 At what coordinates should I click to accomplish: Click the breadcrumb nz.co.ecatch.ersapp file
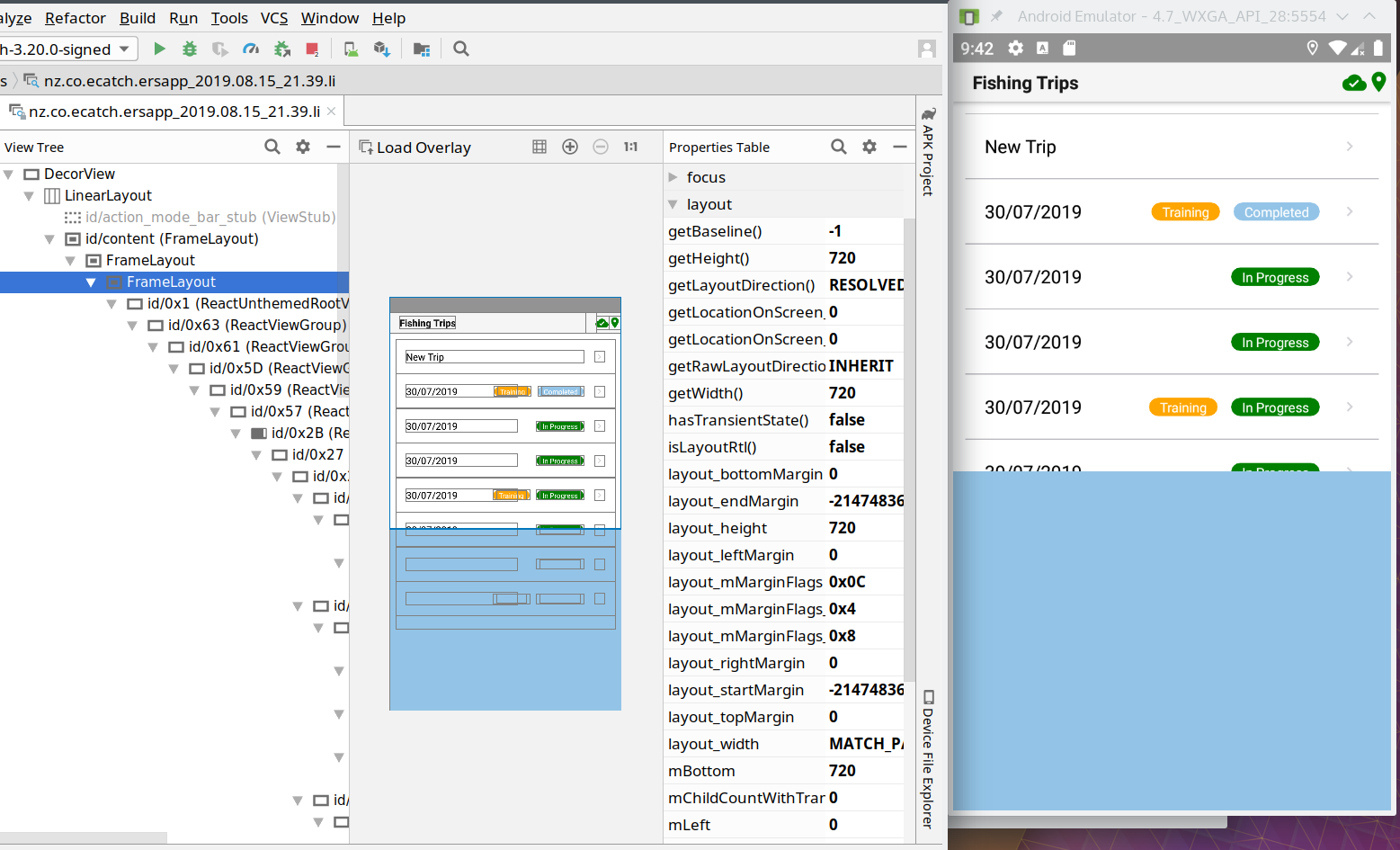(x=179, y=81)
